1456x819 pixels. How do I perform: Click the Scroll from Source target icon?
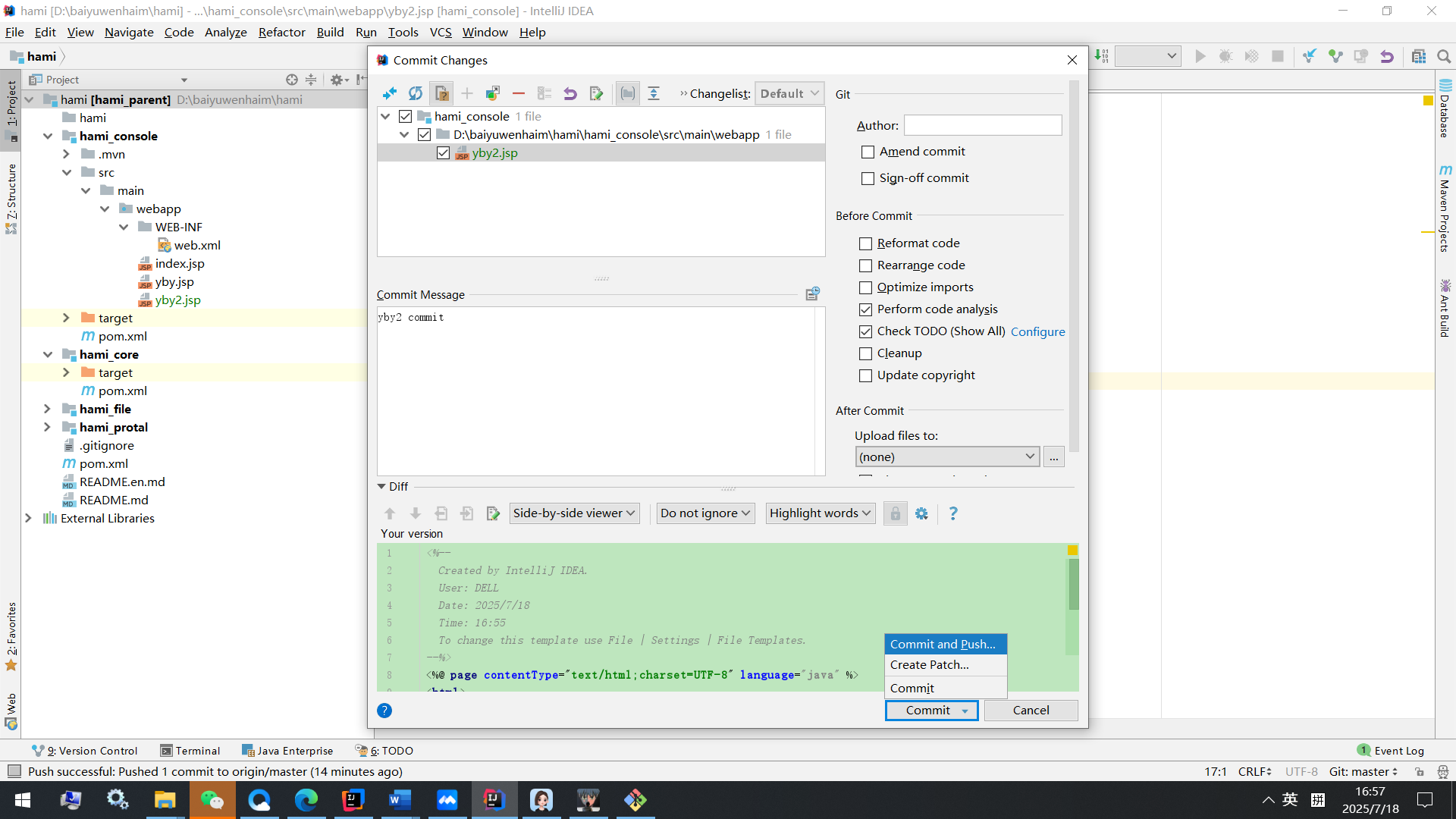tap(292, 80)
